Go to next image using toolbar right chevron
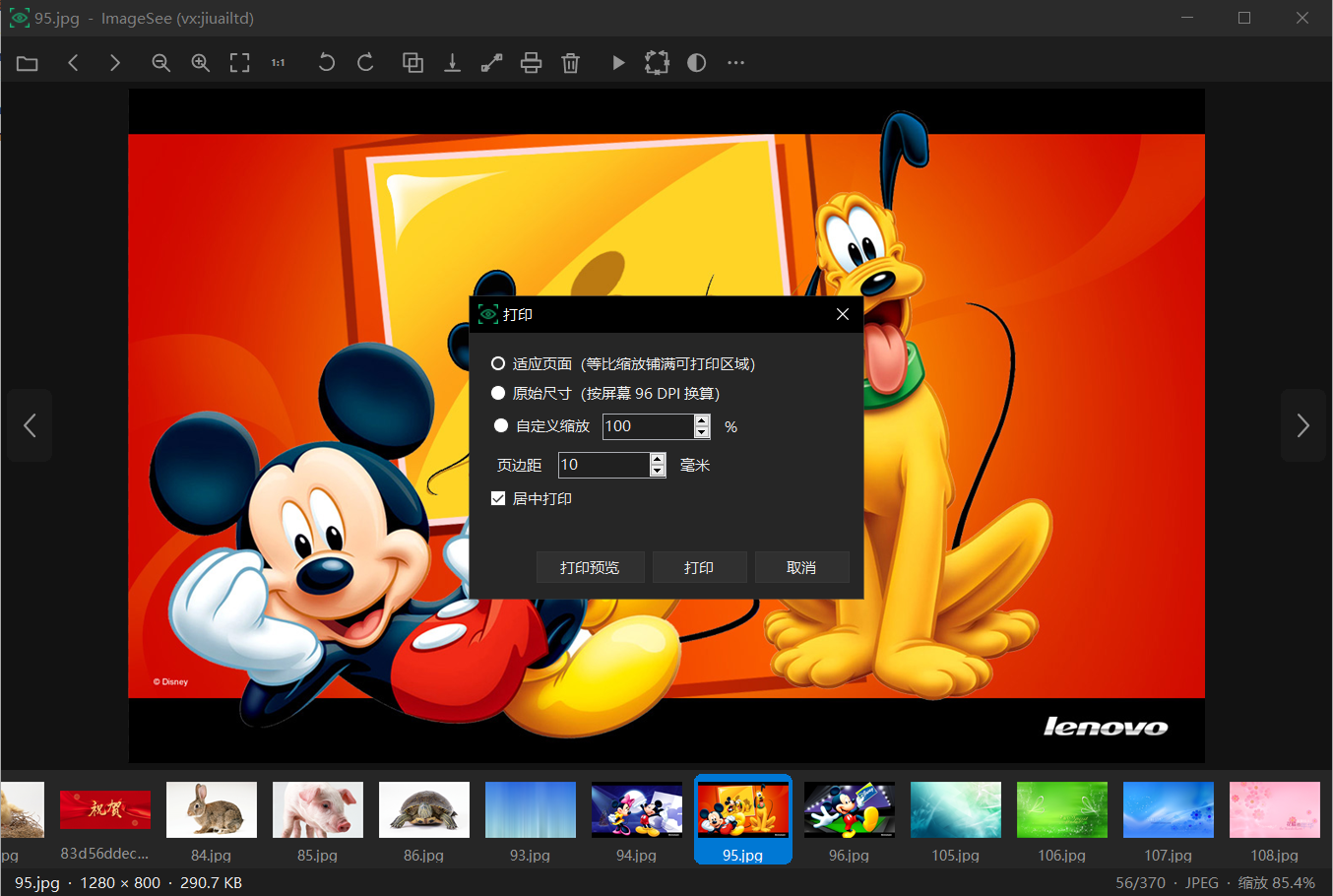The height and width of the screenshot is (896, 1333). point(115,63)
